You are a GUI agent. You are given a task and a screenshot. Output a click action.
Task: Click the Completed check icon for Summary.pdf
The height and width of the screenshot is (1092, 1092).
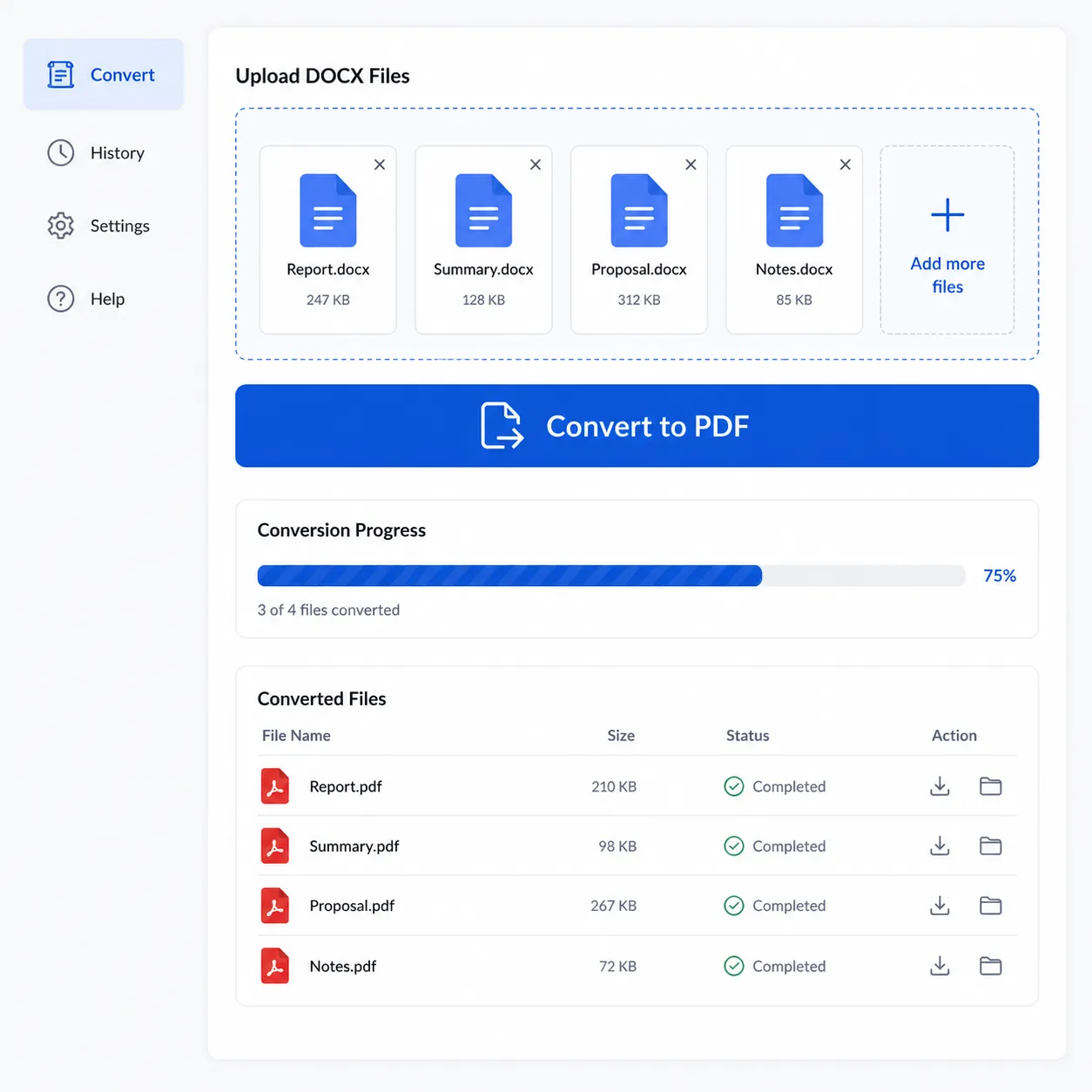[x=734, y=846]
